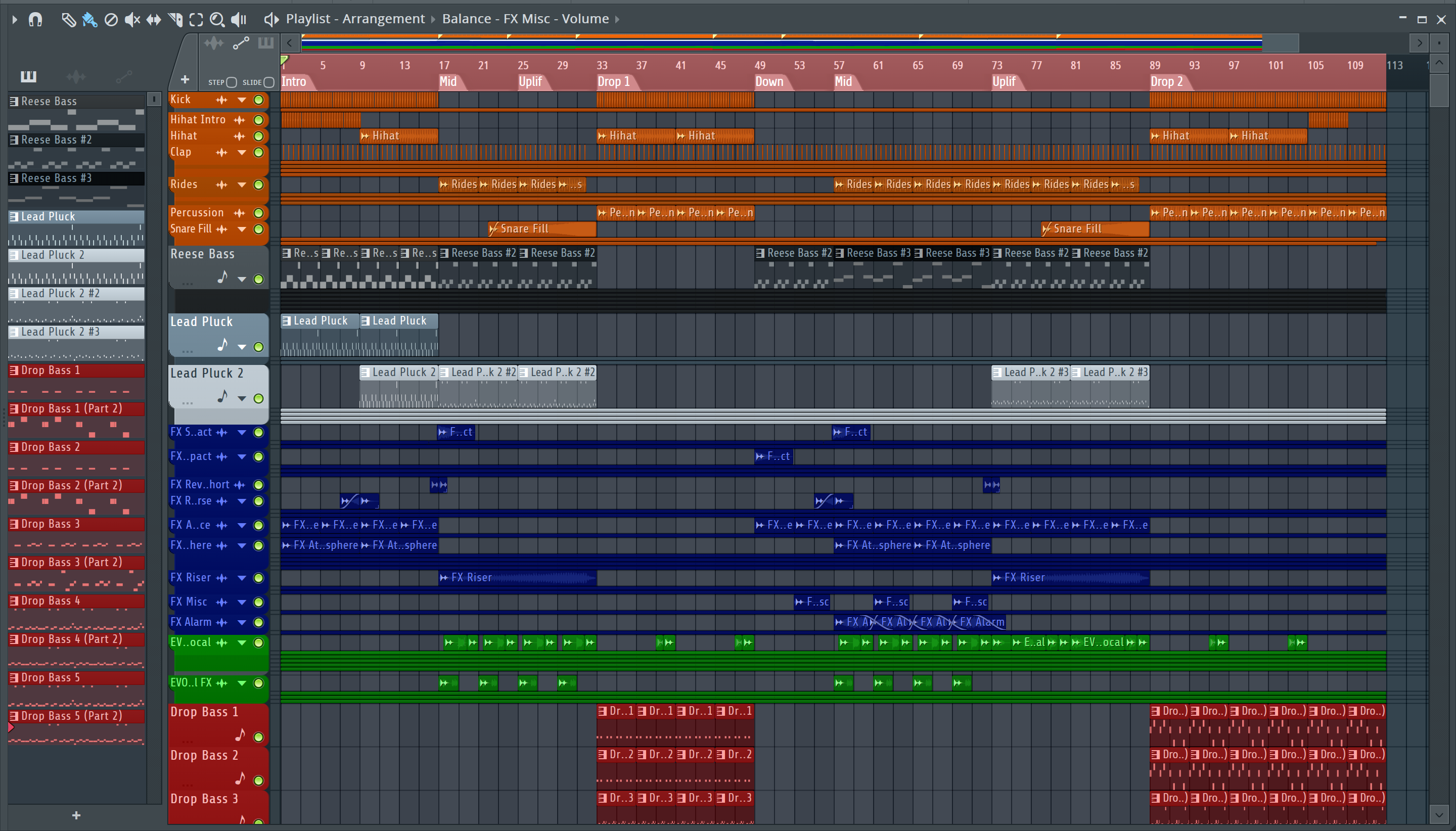The height and width of the screenshot is (831, 1456).
Task: Show automation clips in the picker panel
Action: [x=124, y=76]
